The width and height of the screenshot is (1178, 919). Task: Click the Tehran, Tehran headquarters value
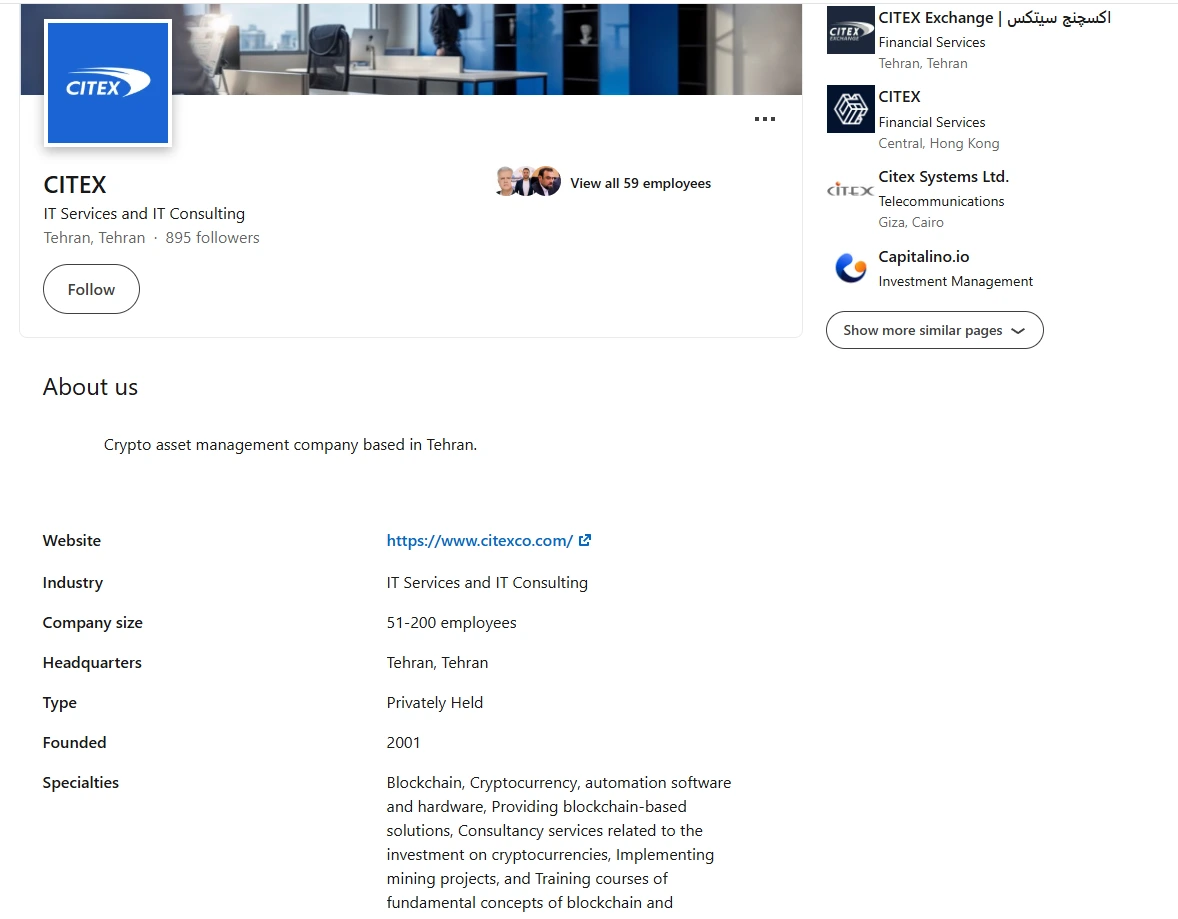click(x=437, y=662)
